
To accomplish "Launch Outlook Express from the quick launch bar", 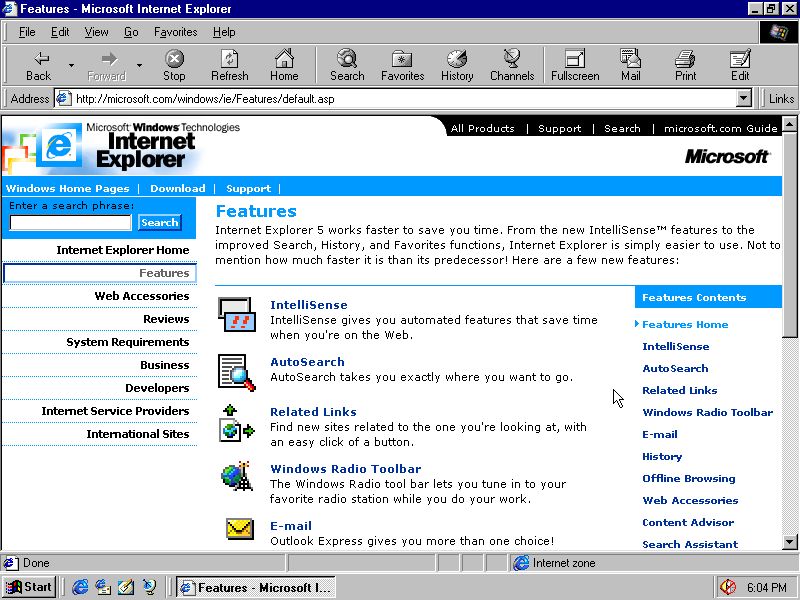I will (103, 587).
